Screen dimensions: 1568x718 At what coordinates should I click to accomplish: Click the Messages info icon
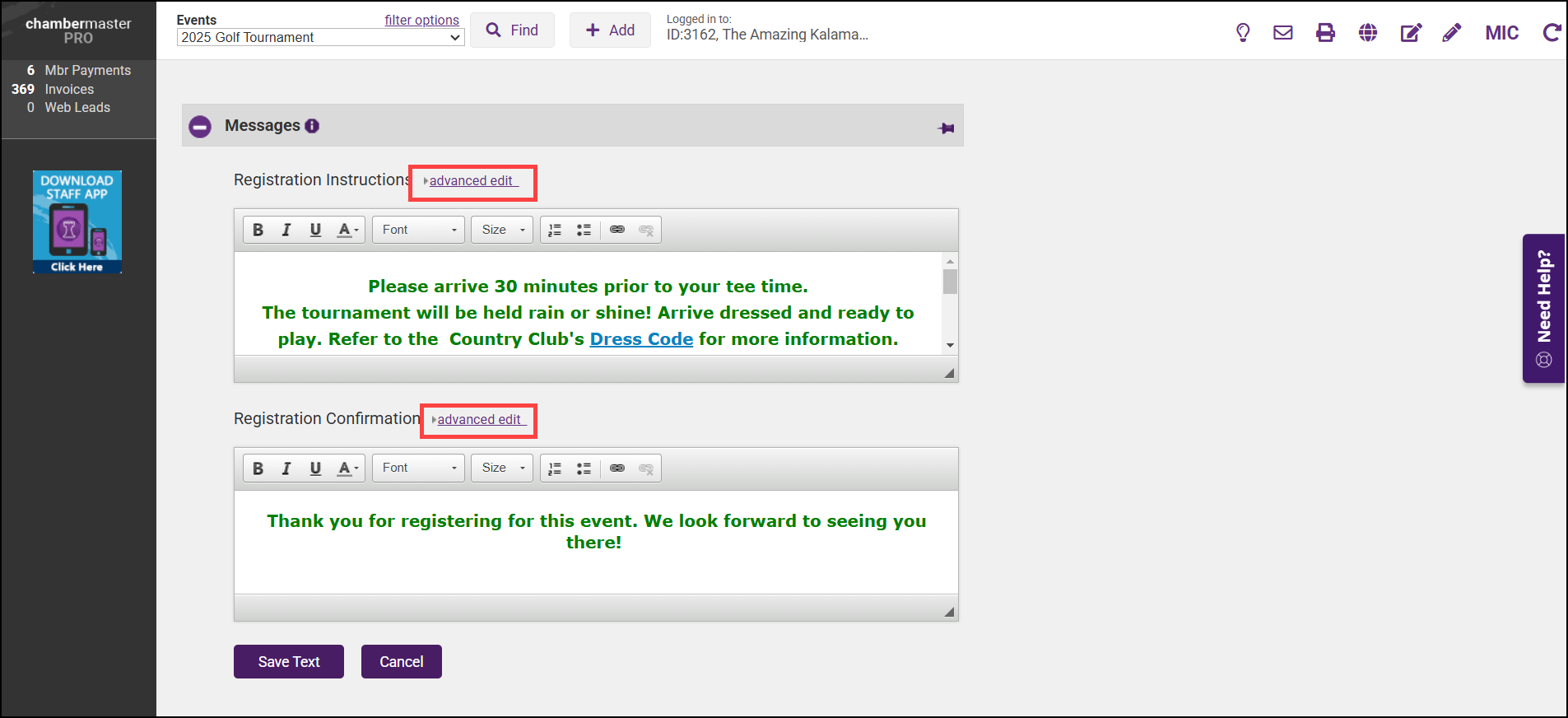(312, 126)
